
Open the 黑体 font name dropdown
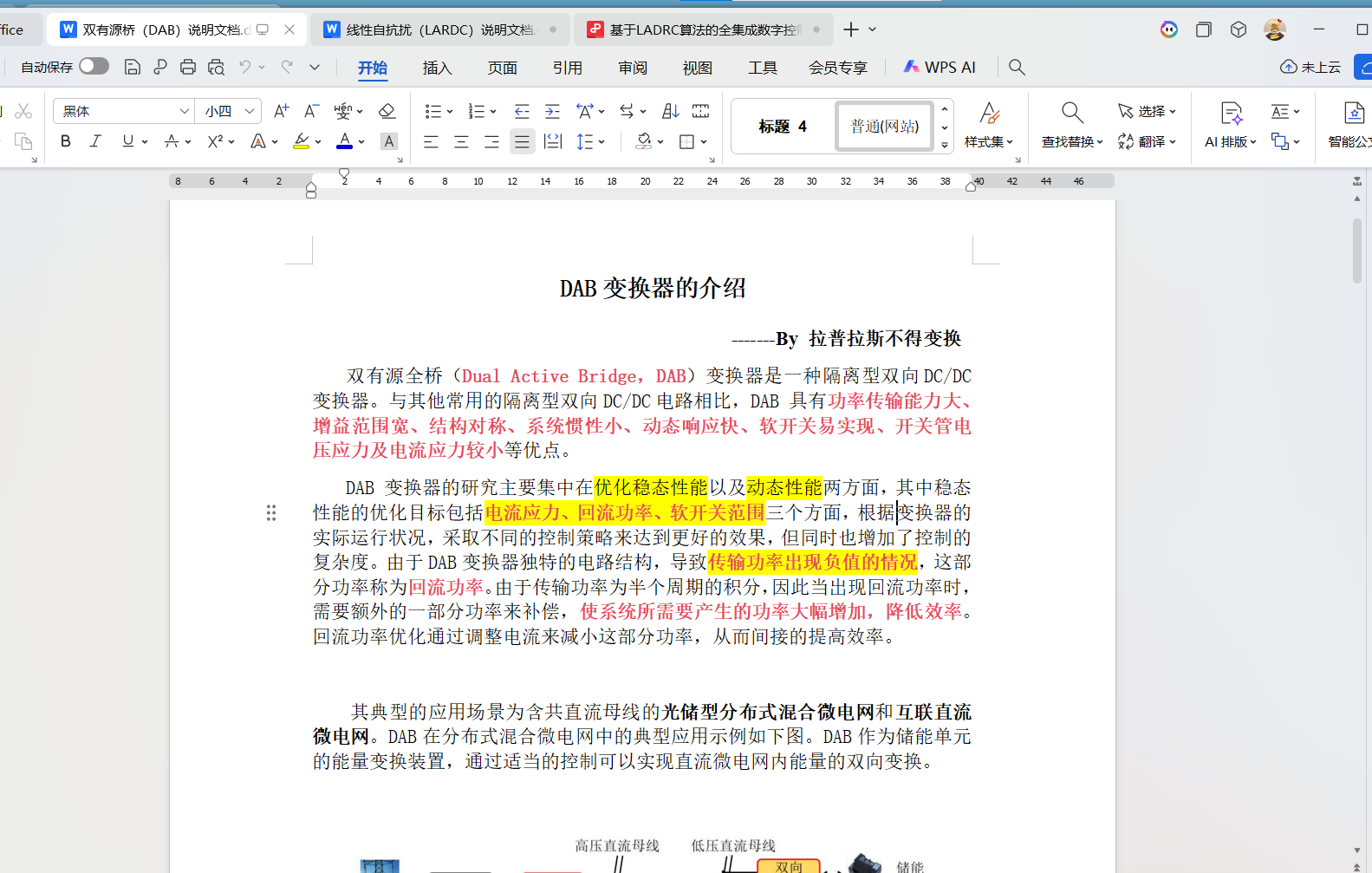tap(184, 111)
